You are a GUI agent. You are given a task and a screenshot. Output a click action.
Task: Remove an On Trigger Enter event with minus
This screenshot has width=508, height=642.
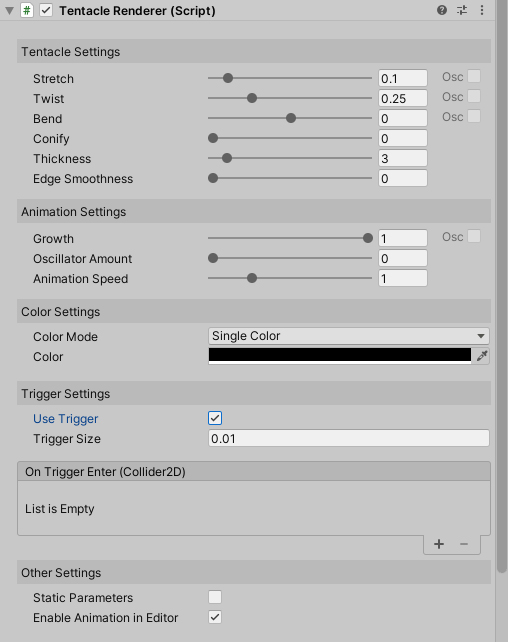464,544
